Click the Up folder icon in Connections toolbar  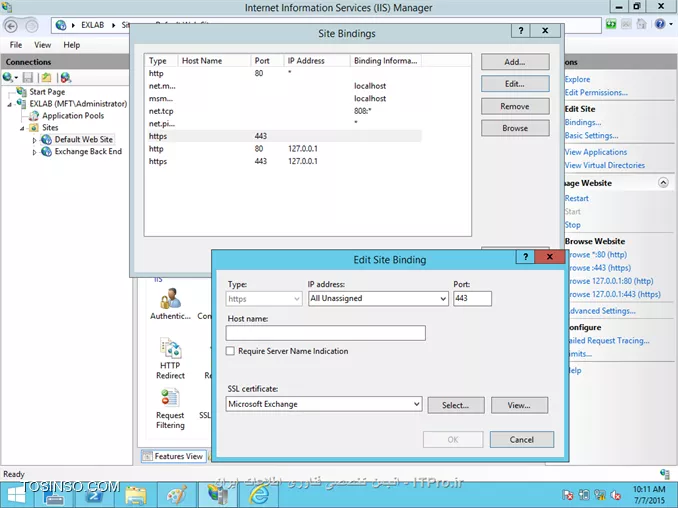[x=46, y=77]
